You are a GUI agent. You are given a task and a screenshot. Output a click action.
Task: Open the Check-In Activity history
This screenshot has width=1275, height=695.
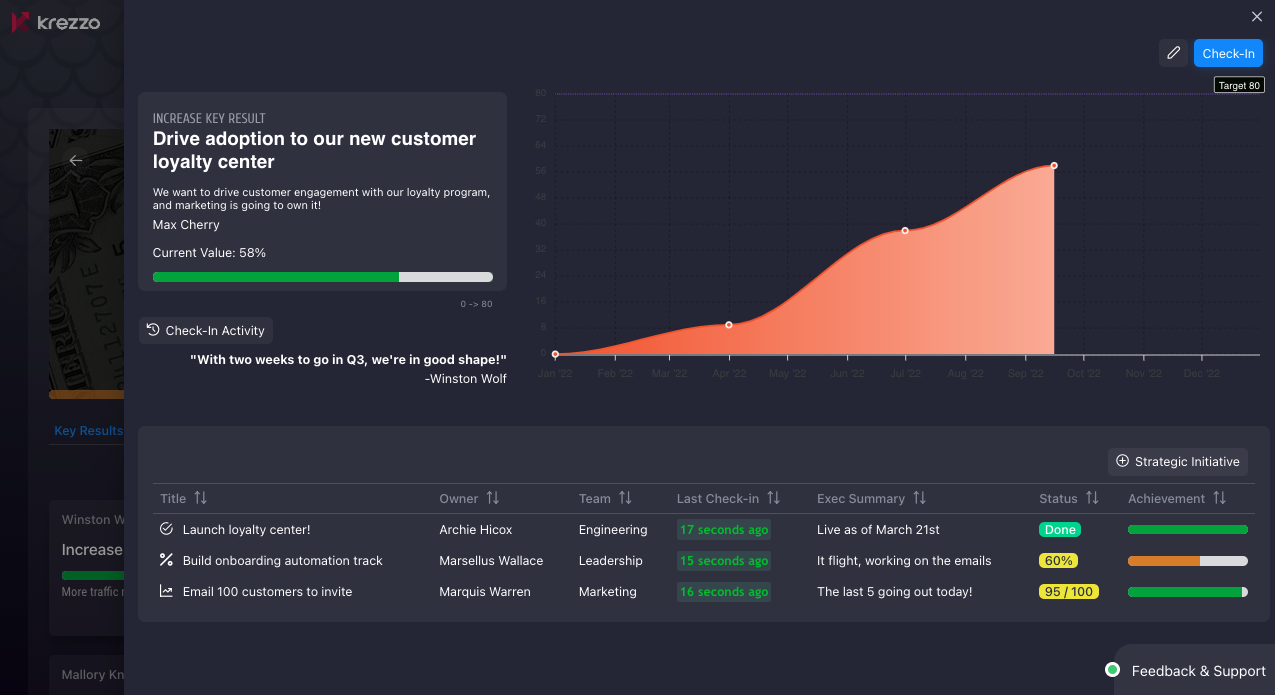pyautogui.click(x=206, y=330)
